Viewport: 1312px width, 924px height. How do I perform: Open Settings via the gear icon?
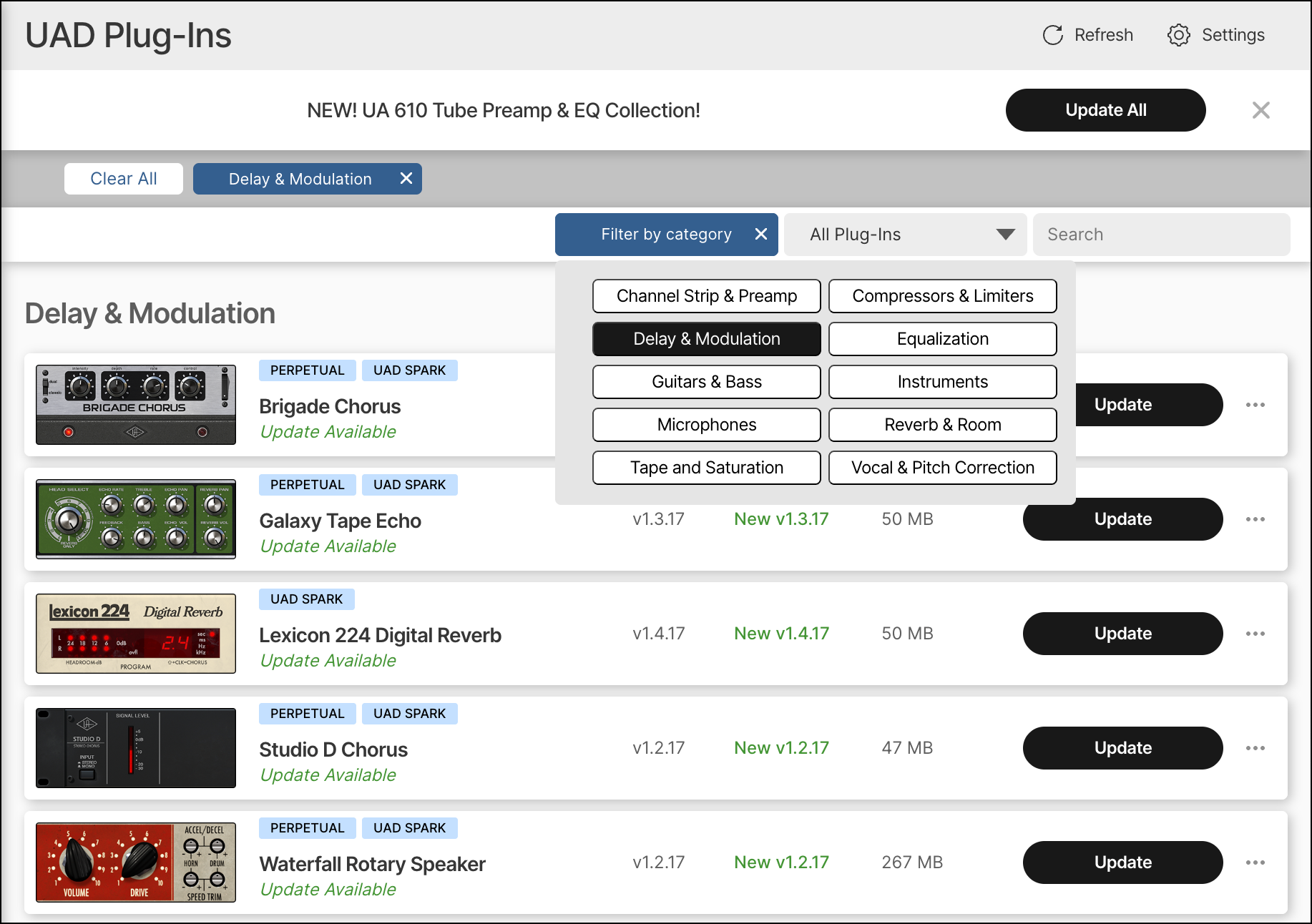(1178, 35)
